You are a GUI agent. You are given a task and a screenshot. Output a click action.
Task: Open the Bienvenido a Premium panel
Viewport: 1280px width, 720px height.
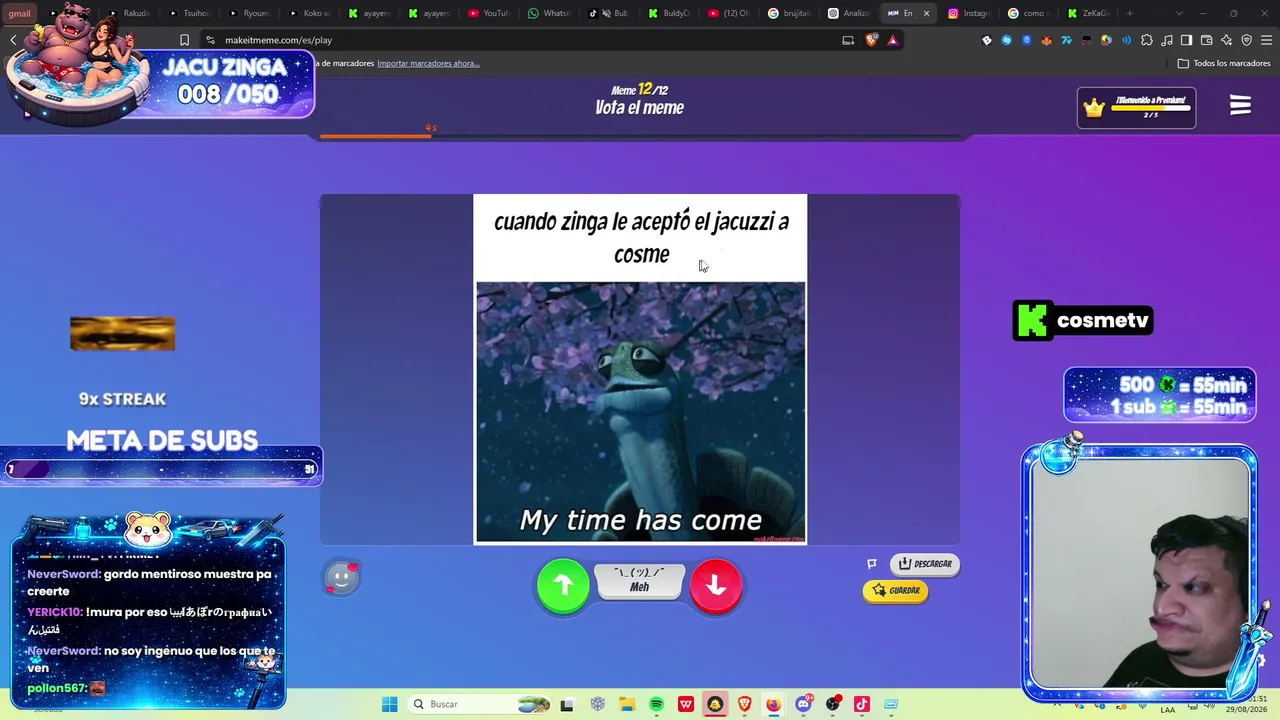(1136, 108)
